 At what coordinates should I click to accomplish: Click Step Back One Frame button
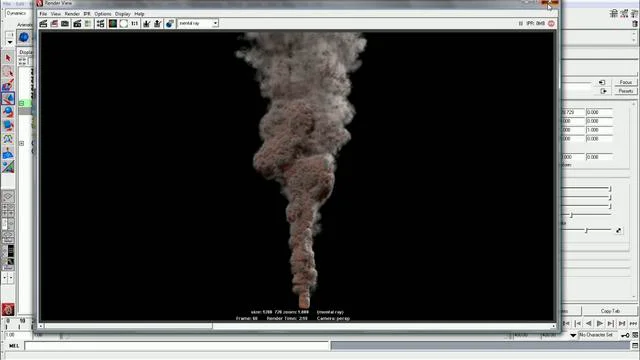click(578, 323)
